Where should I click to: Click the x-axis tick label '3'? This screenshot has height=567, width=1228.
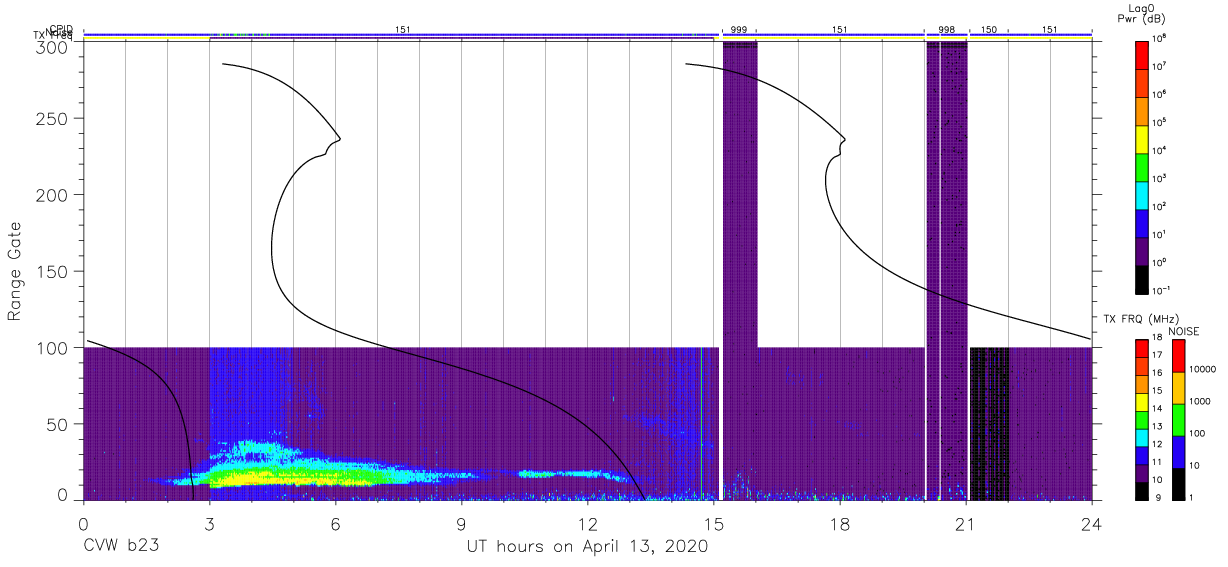(x=209, y=522)
